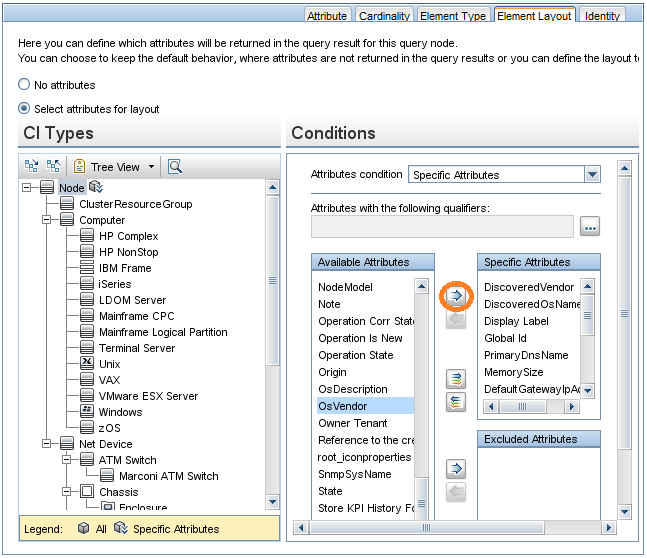Viewport: 647px width, 558px height.
Task: Click the arrow to move attribute to Excluded Attributes
Action: coord(455,468)
